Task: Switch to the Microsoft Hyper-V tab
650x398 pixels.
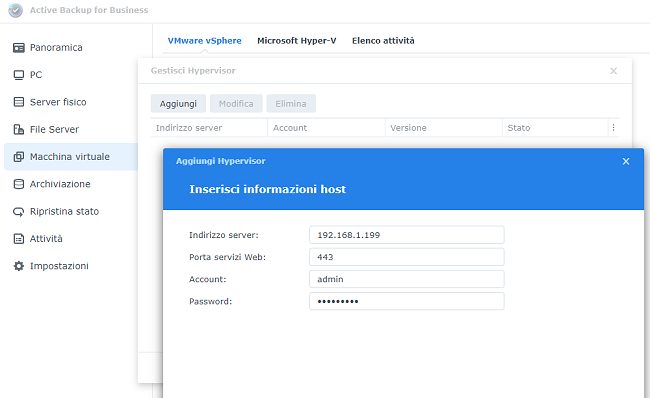Action: 297,41
